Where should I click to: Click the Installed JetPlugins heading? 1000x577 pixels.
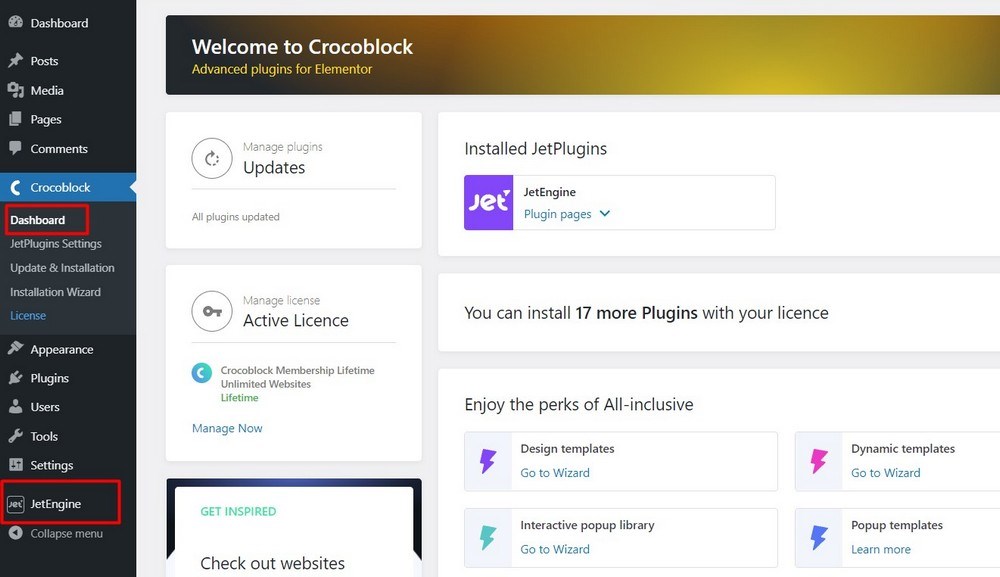tap(536, 149)
